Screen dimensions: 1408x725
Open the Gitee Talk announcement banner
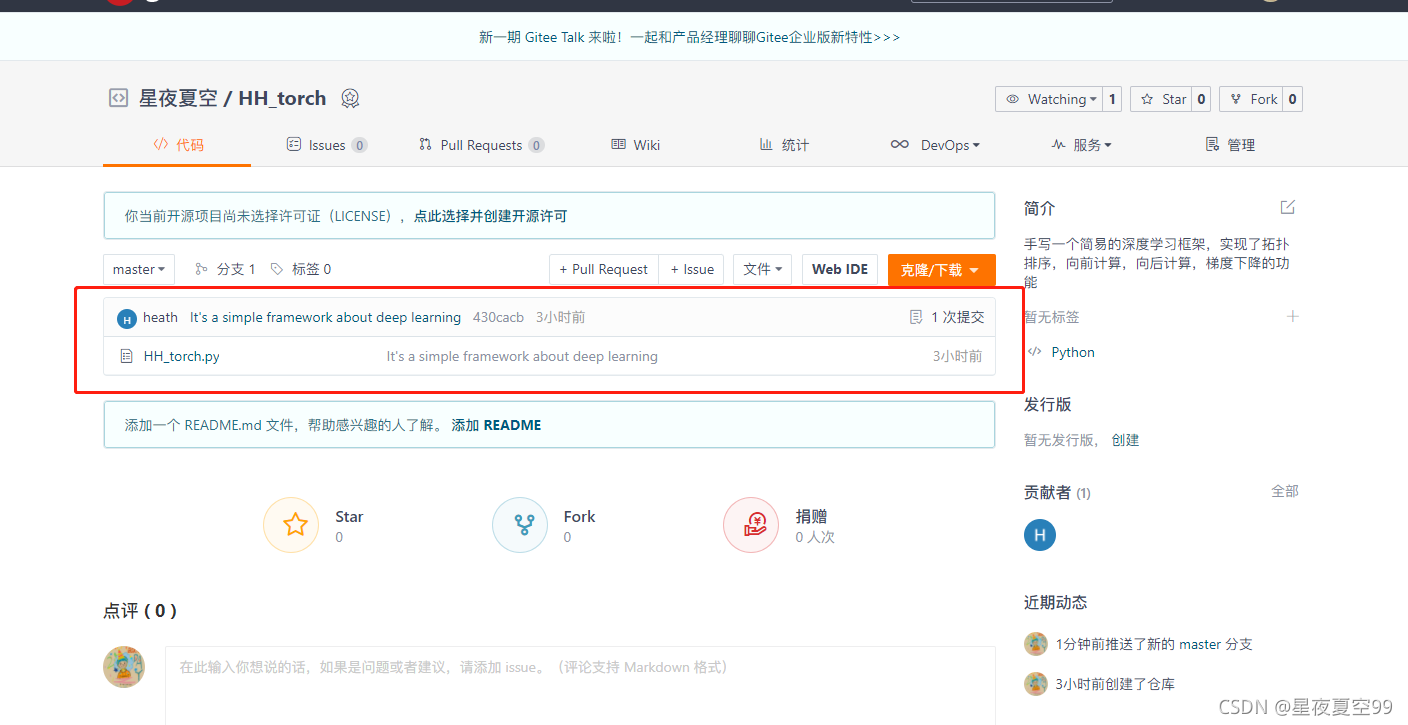[x=689, y=37]
